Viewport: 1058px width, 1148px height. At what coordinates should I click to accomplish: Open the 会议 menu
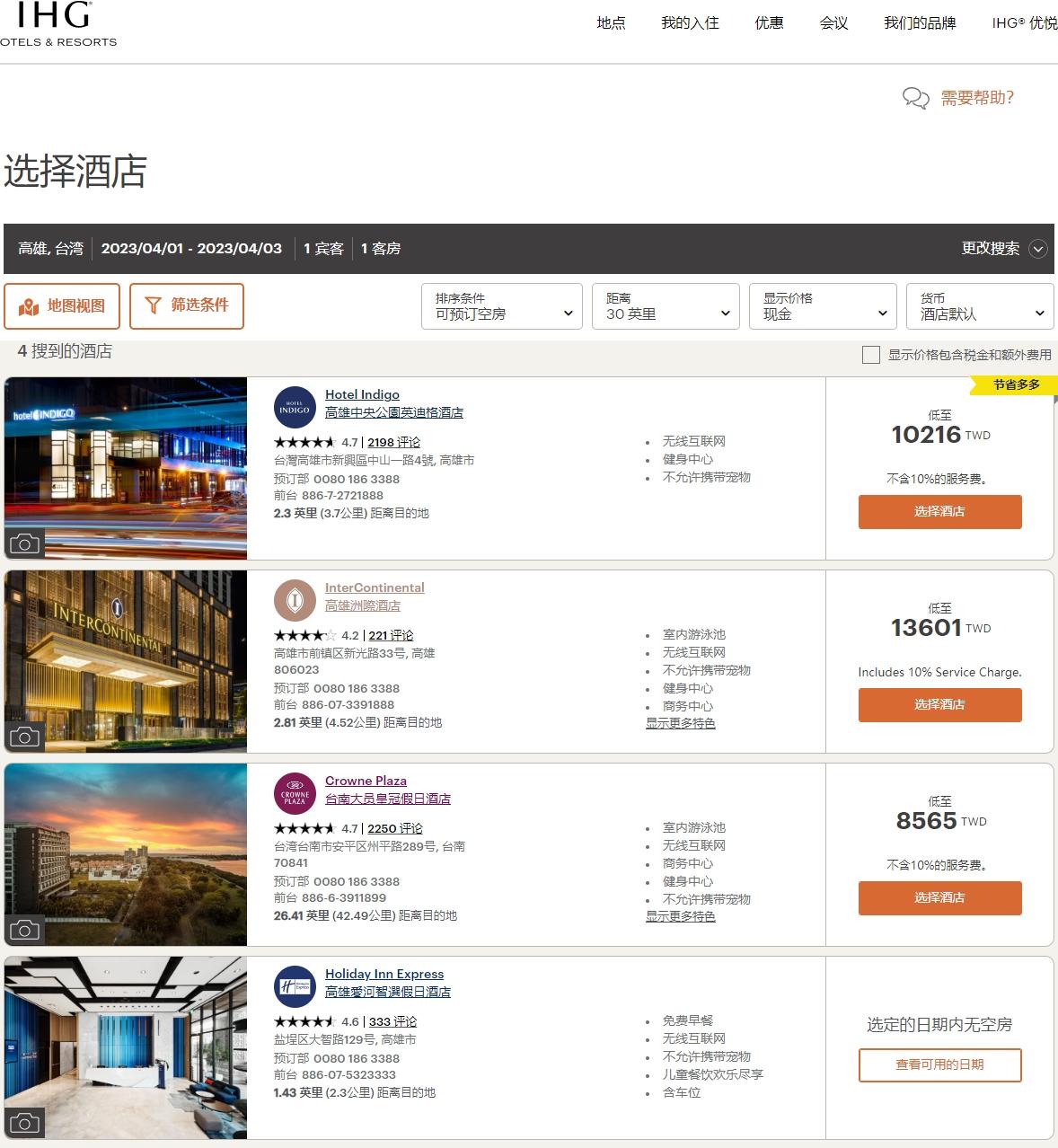[833, 23]
